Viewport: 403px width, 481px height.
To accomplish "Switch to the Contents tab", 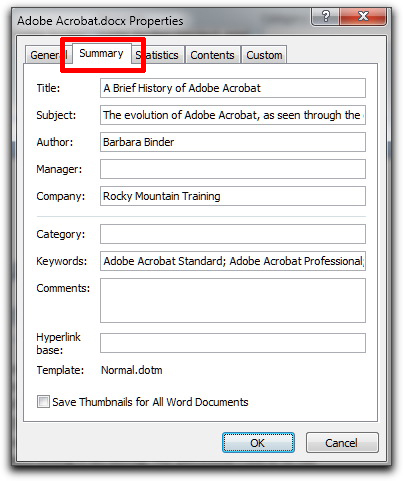I will [x=212, y=55].
